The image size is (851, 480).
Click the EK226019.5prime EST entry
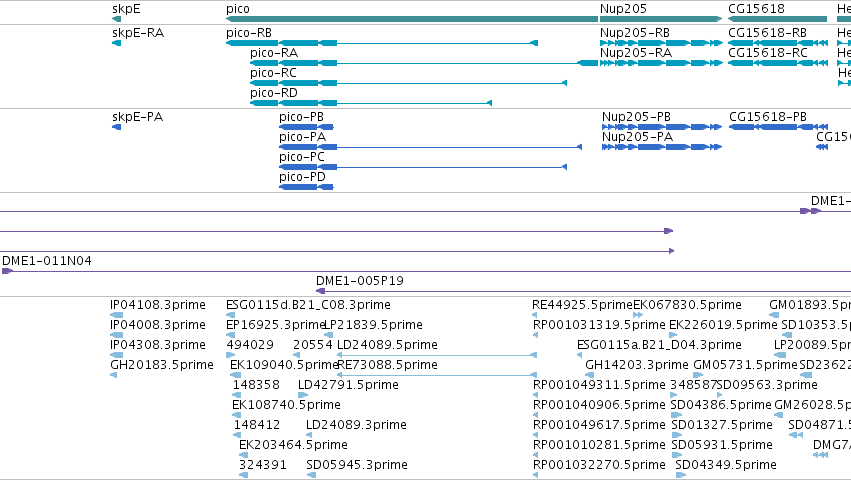click(723, 325)
